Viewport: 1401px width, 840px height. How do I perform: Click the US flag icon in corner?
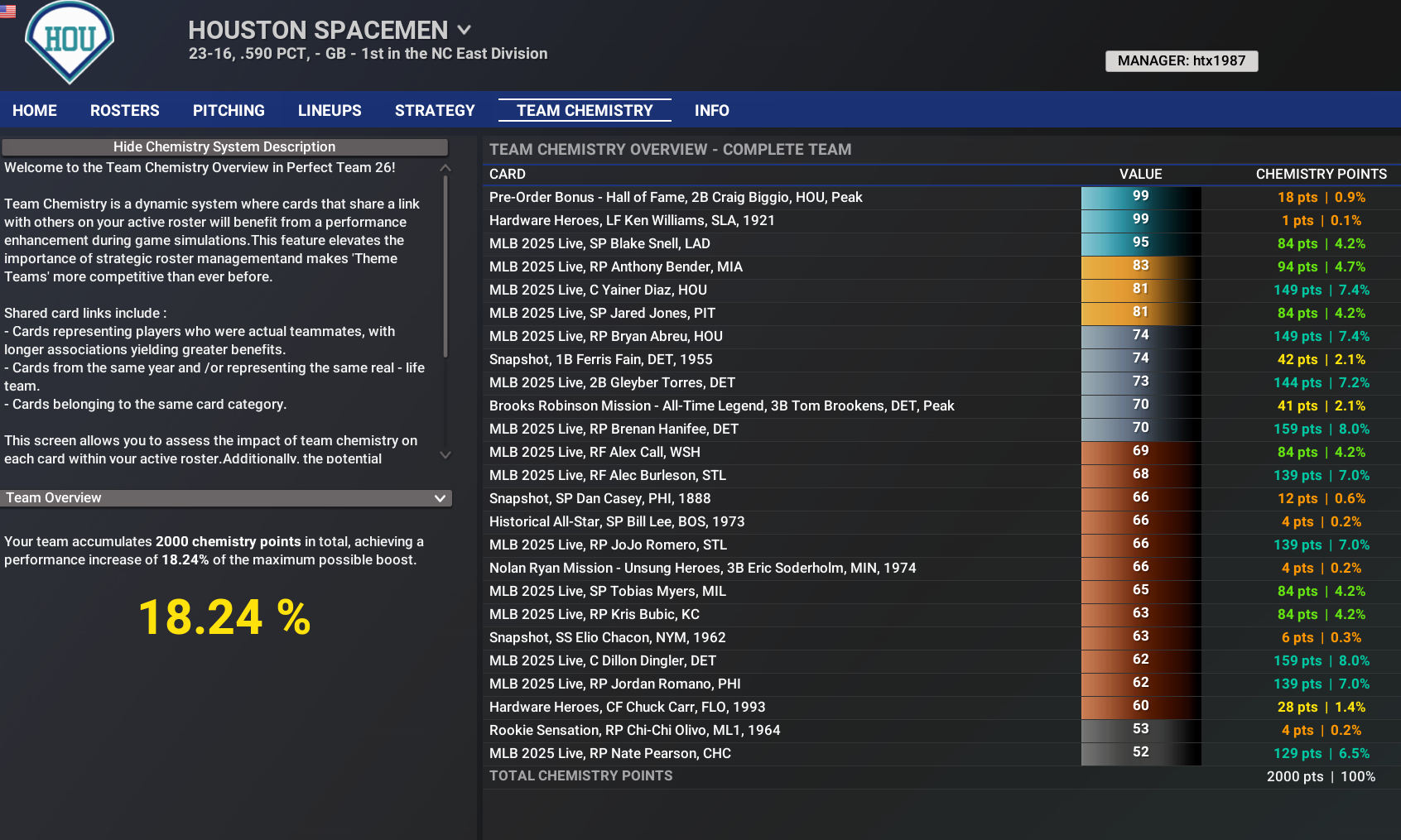point(8,11)
